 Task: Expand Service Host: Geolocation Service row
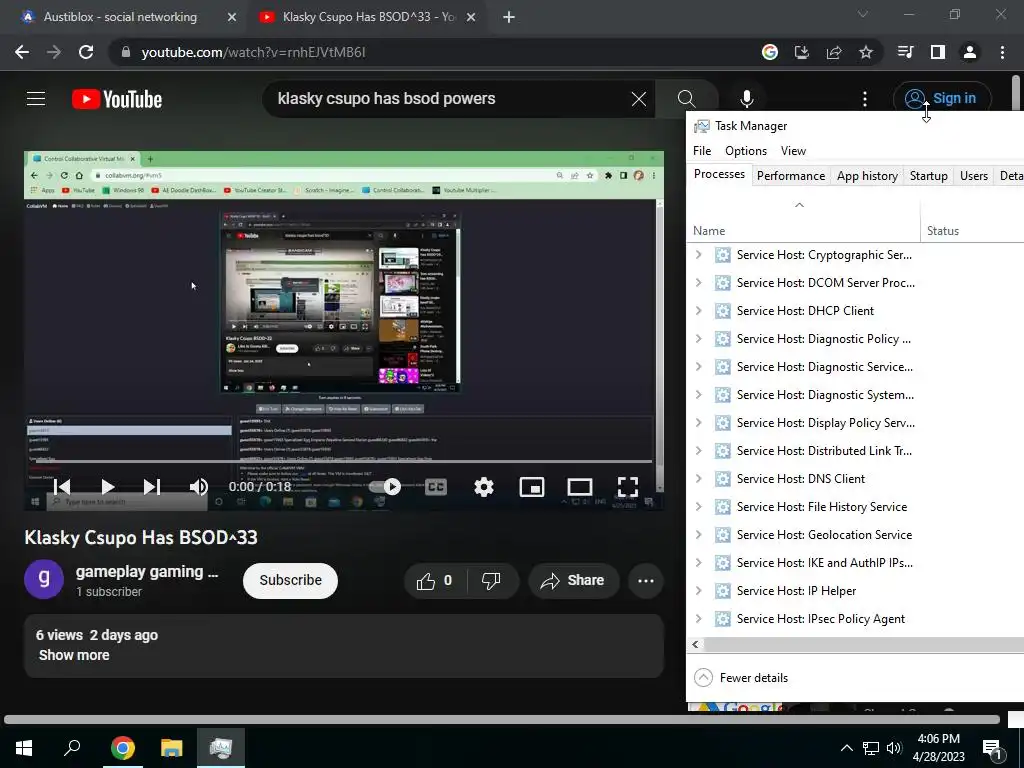tap(699, 535)
